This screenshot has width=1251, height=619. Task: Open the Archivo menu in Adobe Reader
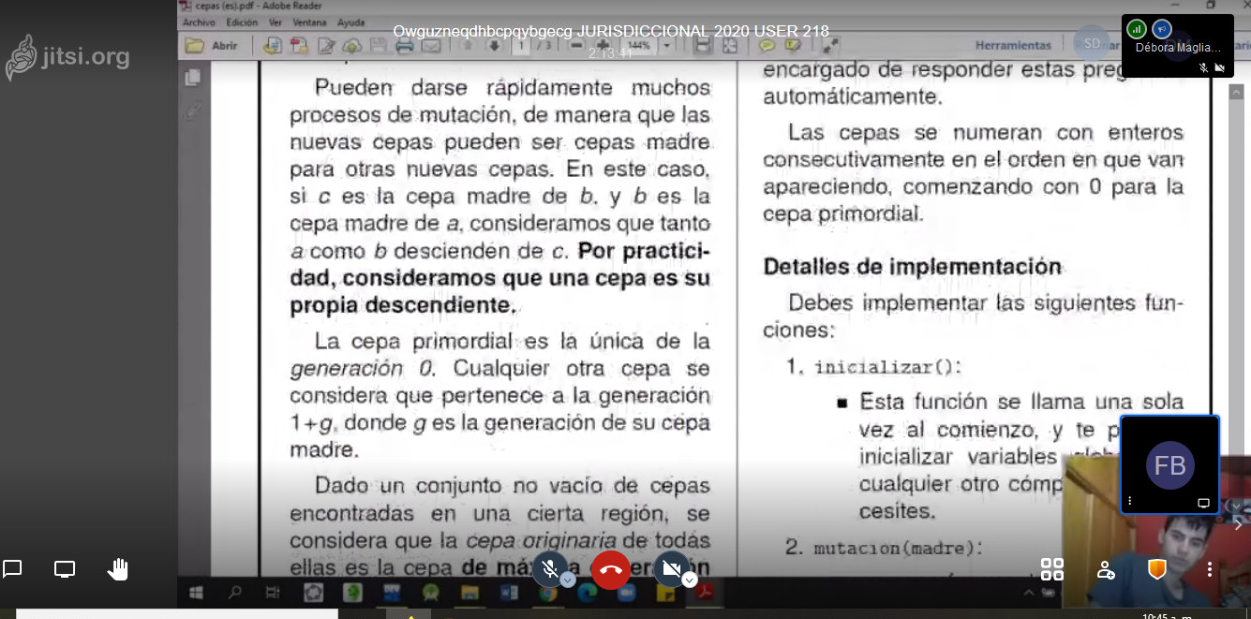pyautogui.click(x=199, y=22)
